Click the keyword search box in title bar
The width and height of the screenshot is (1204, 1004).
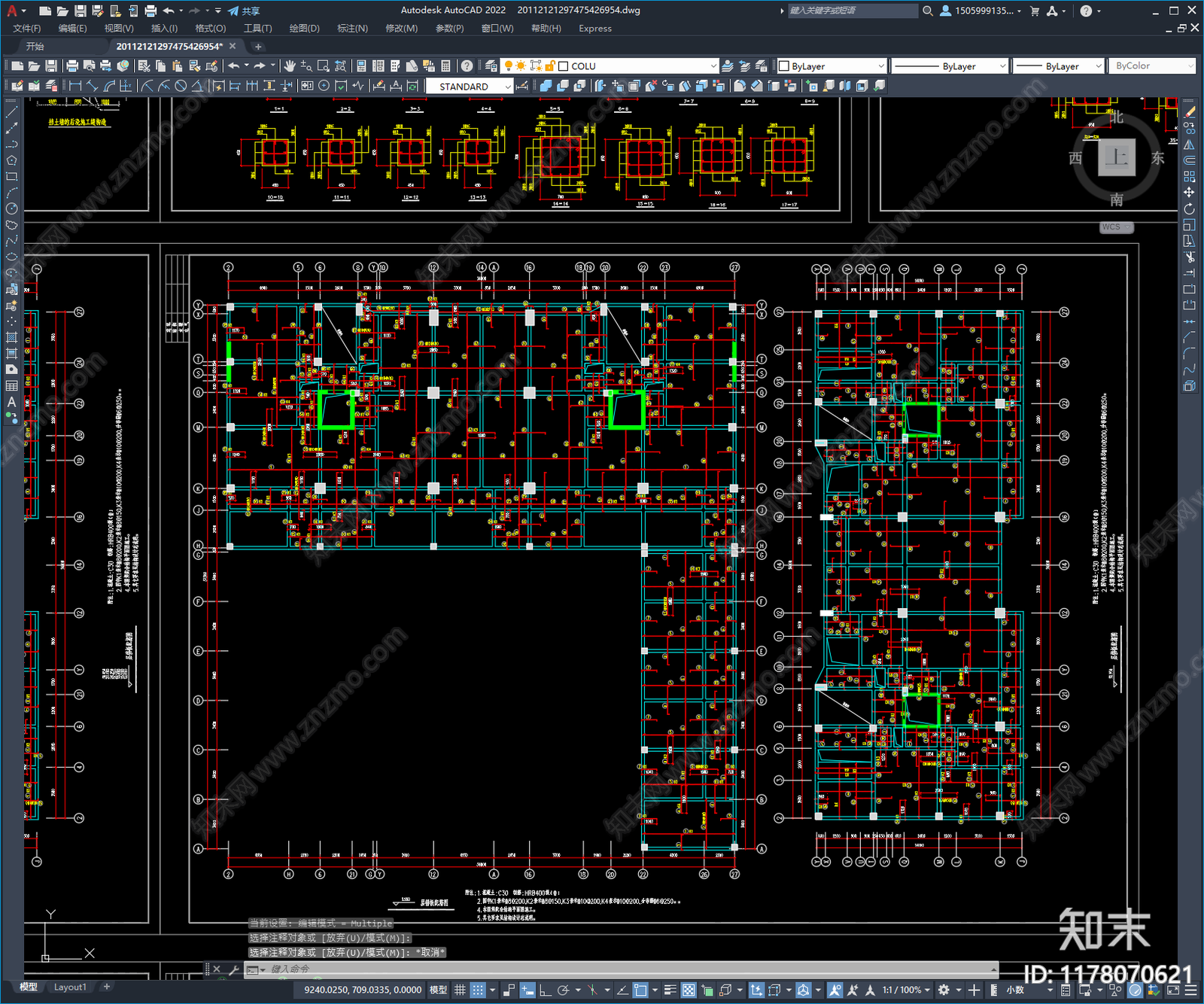click(852, 11)
